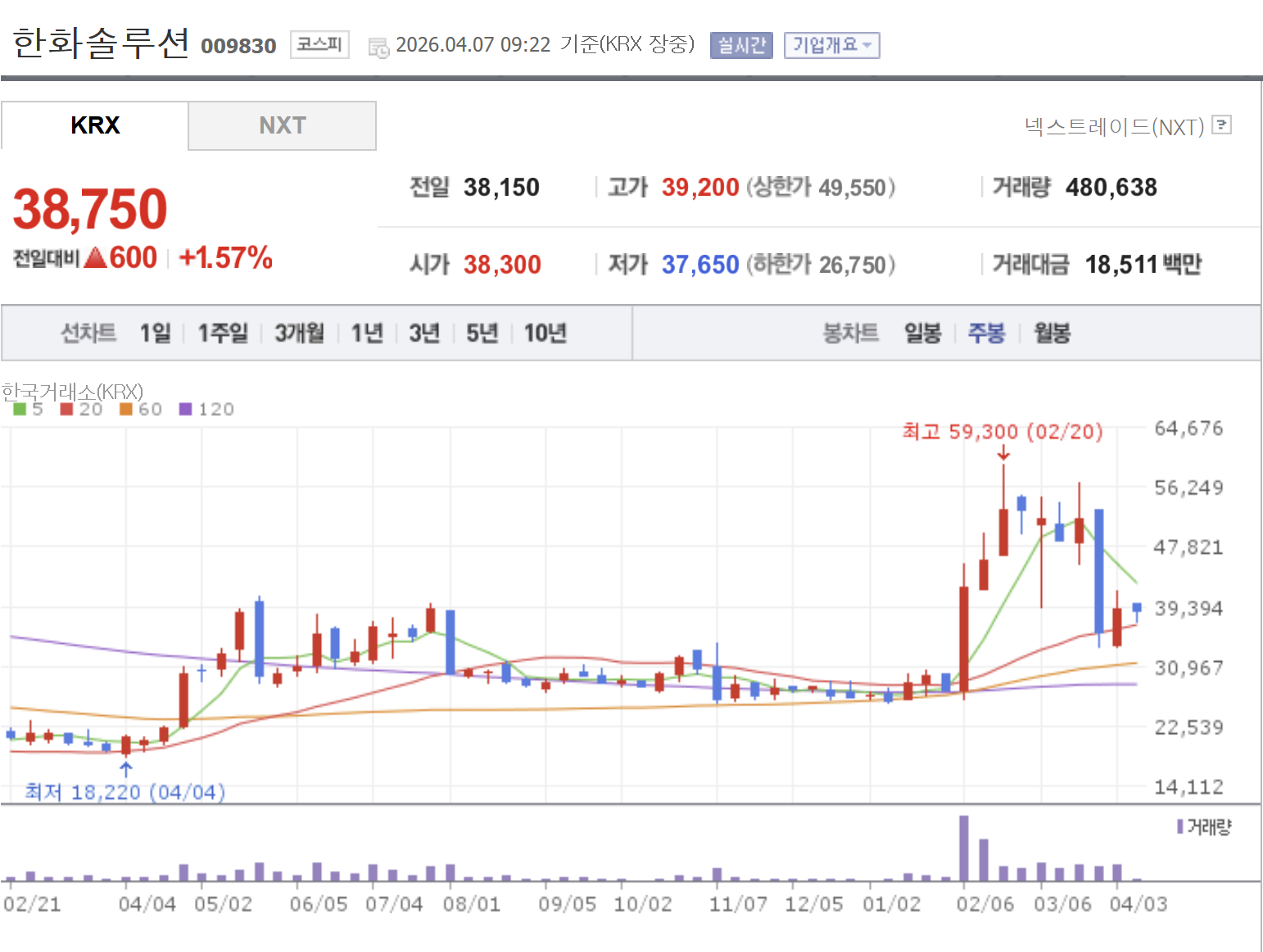Image resolution: width=1263 pixels, height=952 pixels.
Task: Click the previous close value 38,150
Action: pos(501,188)
